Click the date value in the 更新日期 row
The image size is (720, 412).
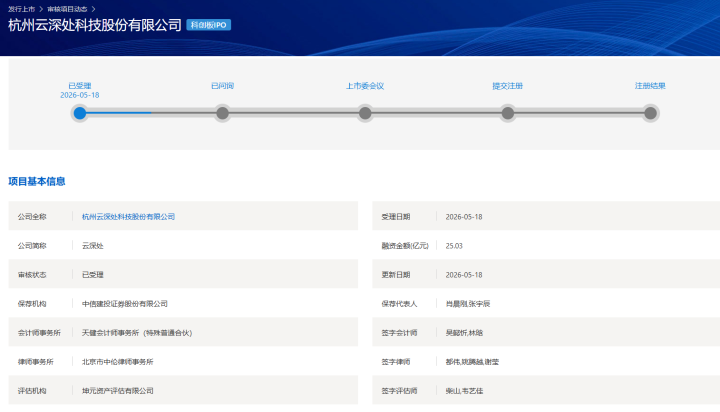tap(464, 275)
